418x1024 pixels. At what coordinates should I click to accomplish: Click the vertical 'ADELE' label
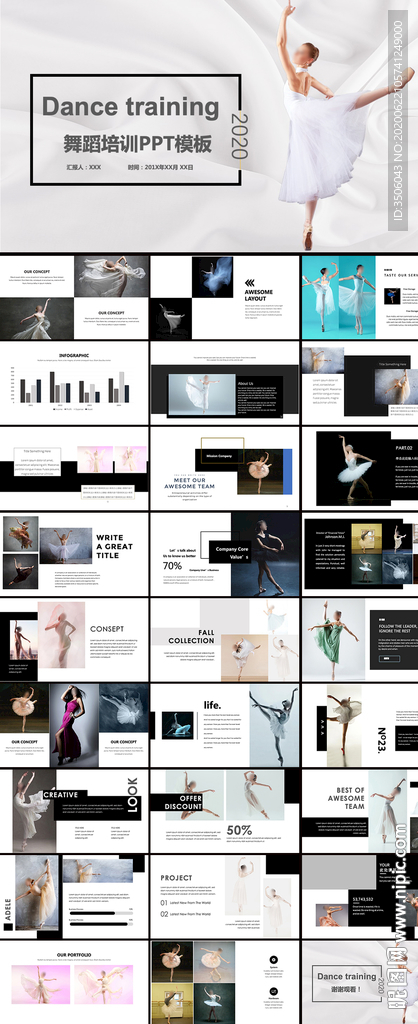pyautogui.click(x=8, y=909)
